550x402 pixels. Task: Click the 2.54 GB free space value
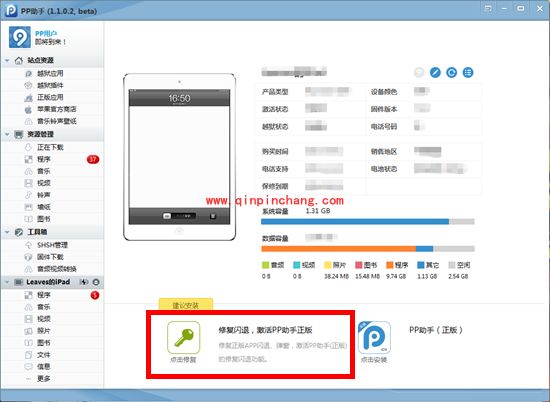click(x=458, y=276)
